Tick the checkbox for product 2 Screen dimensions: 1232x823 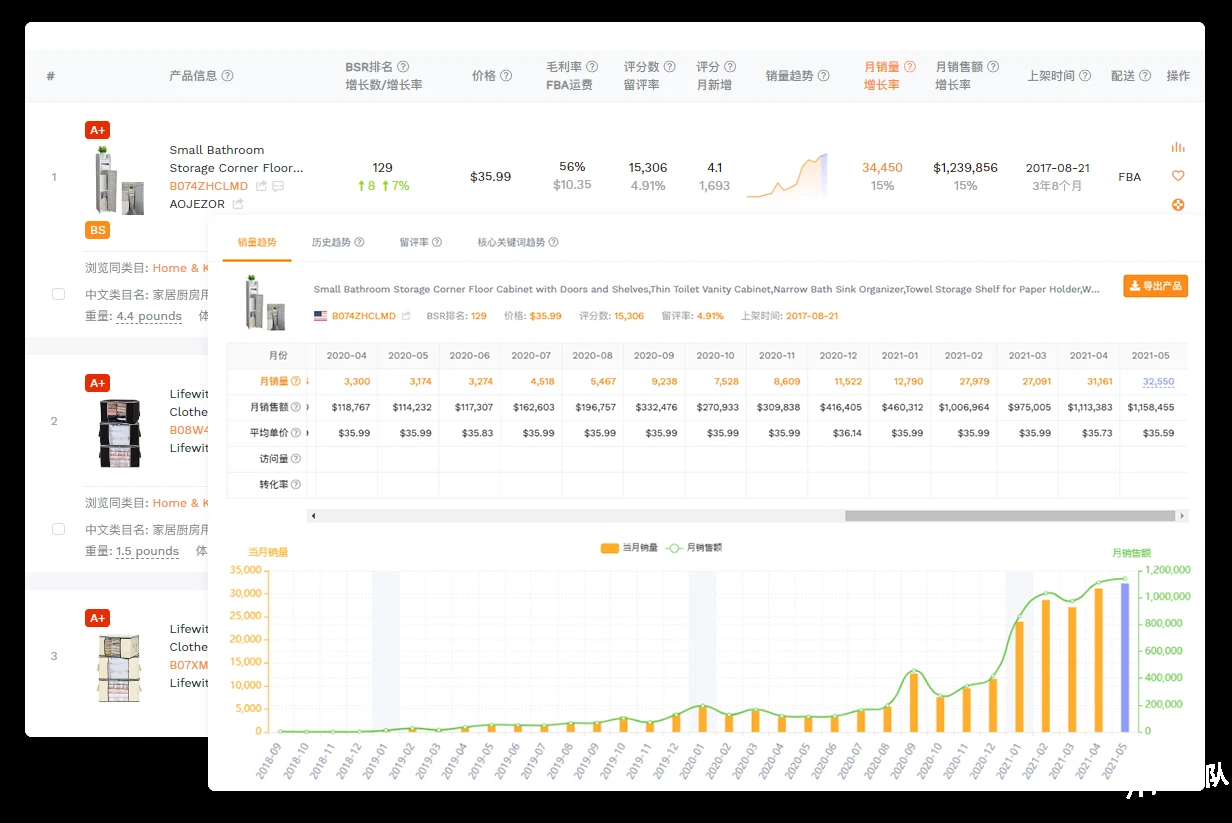pos(58,529)
